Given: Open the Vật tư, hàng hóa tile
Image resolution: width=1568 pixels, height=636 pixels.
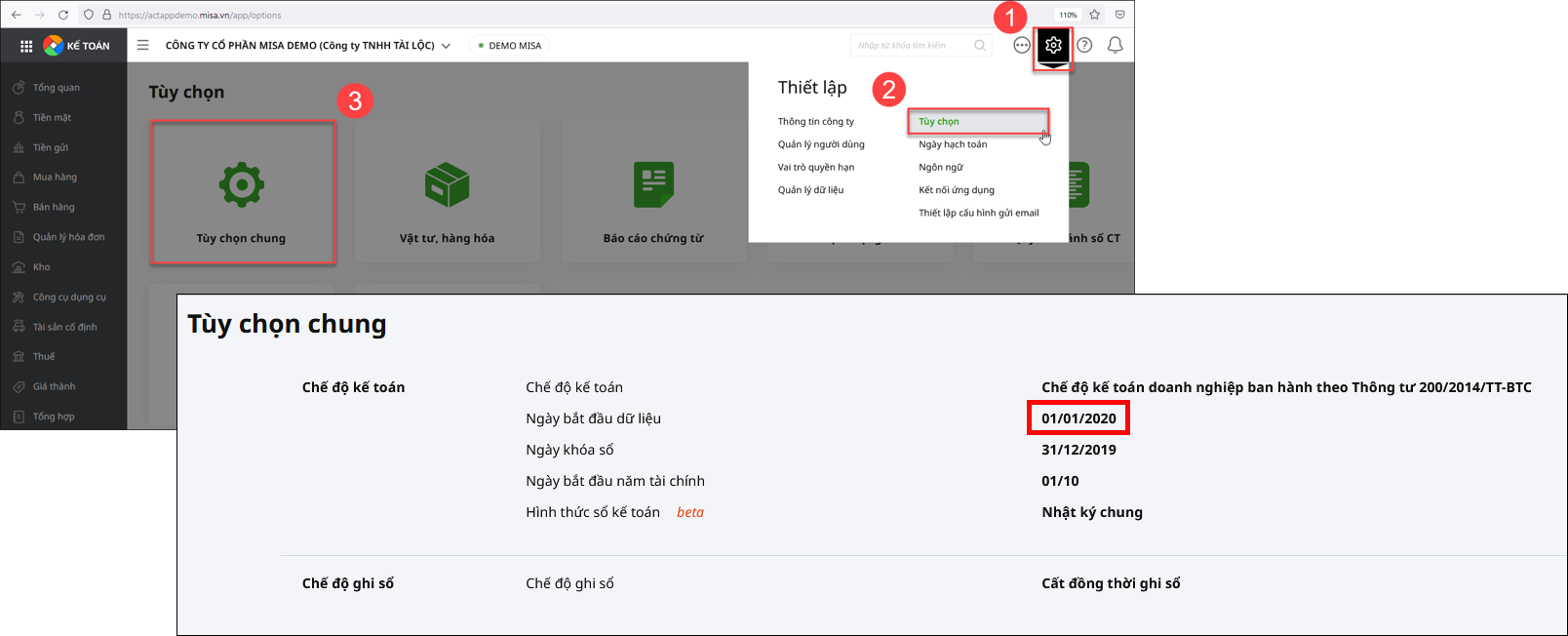Looking at the screenshot, I should (x=447, y=192).
